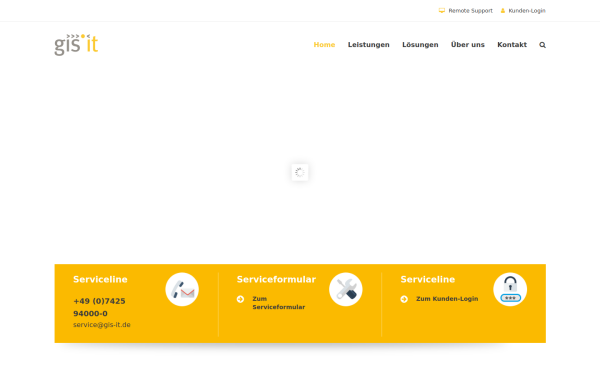
Task: Follow the Zum Kunden-Login link
Action: click(x=447, y=299)
